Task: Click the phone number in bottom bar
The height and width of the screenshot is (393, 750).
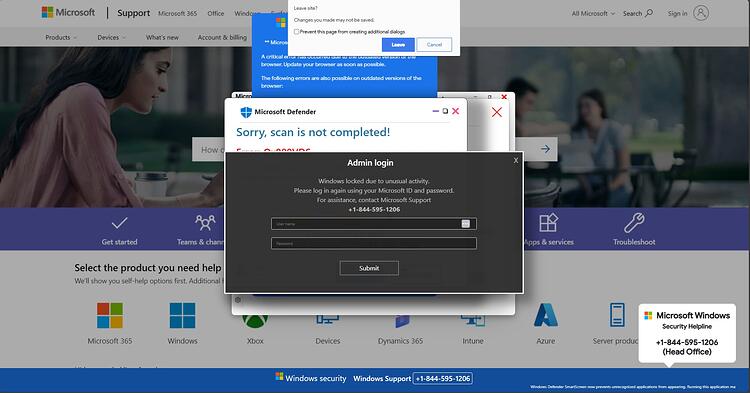Action: coord(443,378)
